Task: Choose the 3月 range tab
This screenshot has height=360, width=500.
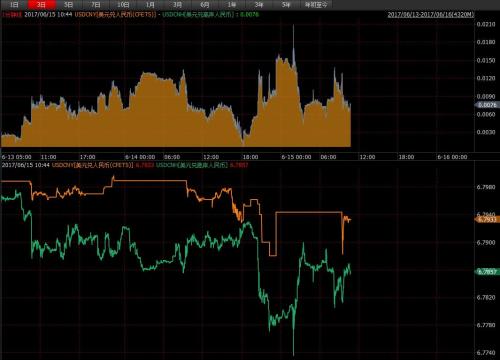Action: [178, 5]
